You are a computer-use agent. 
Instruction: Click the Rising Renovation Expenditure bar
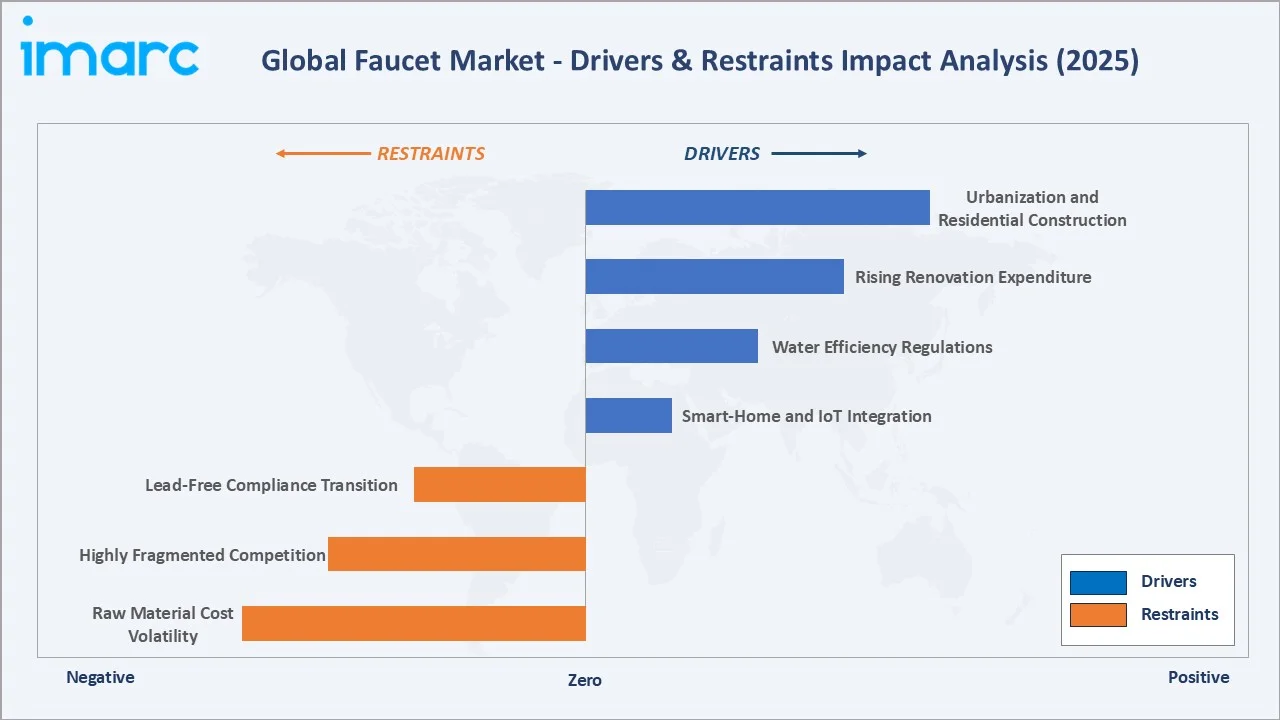coord(715,276)
